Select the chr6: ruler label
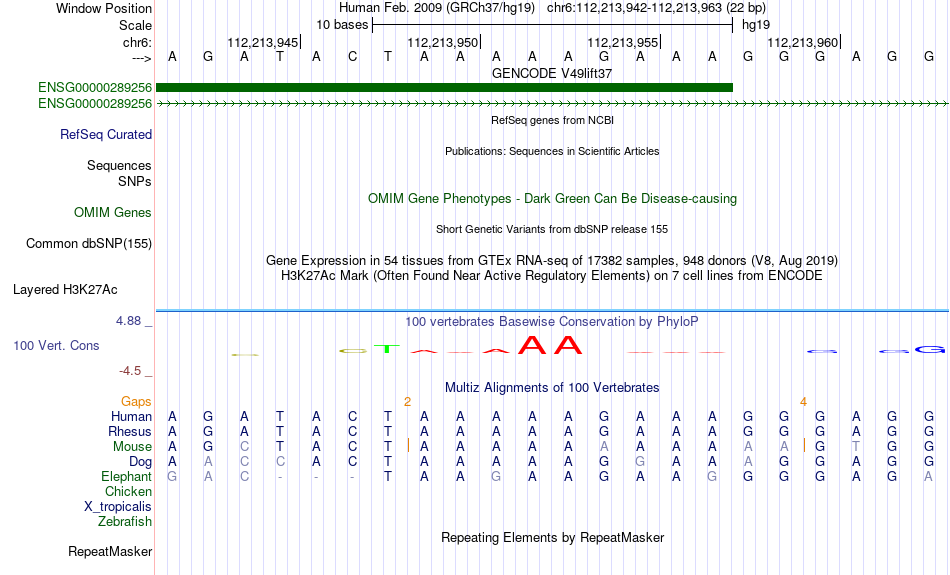Image resolution: width=950 pixels, height=575 pixels. click(x=137, y=42)
